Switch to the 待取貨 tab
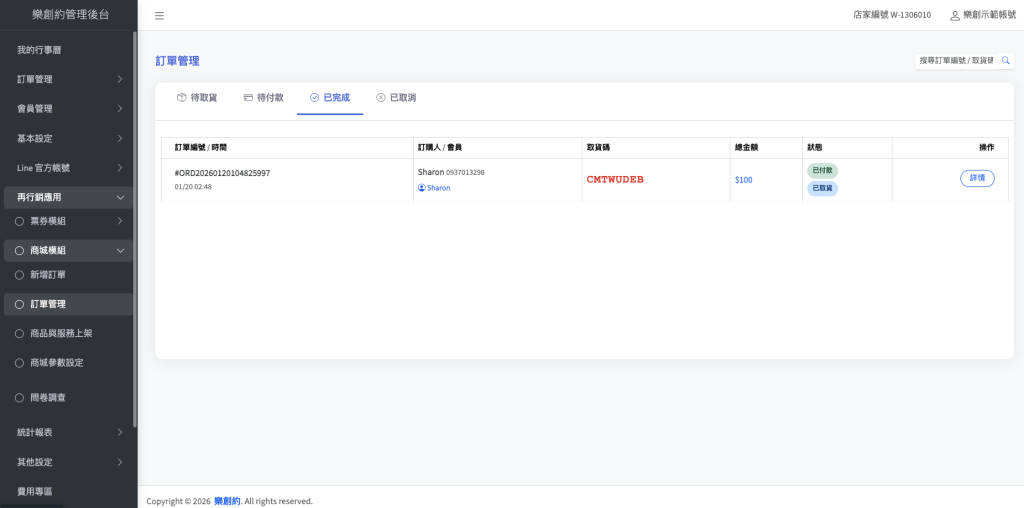Viewport: 1024px width, 508px height. (197, 98)
